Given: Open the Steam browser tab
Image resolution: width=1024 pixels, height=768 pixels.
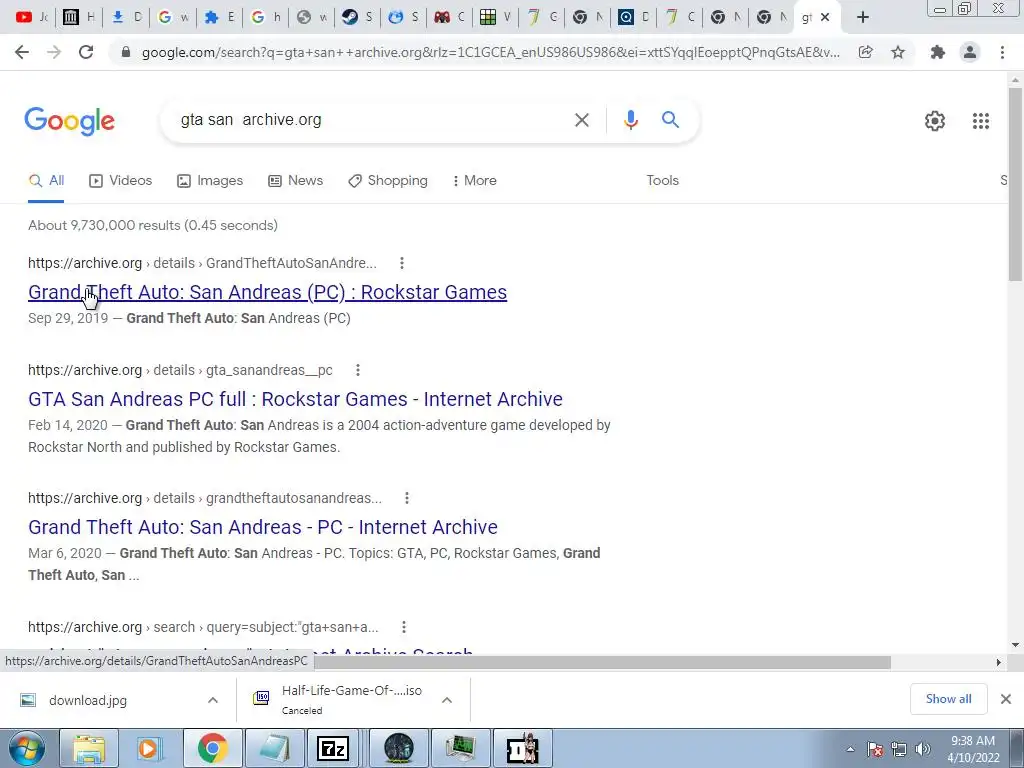Looking at the screenshot, I should (358, 17).
